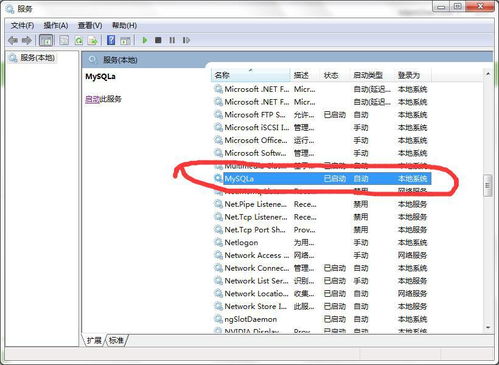Click 禁用 in Net.Tcp Port Sh... row
Image resolution: width=499 pixels, height=365 pixels.
(x=361, y=230)
